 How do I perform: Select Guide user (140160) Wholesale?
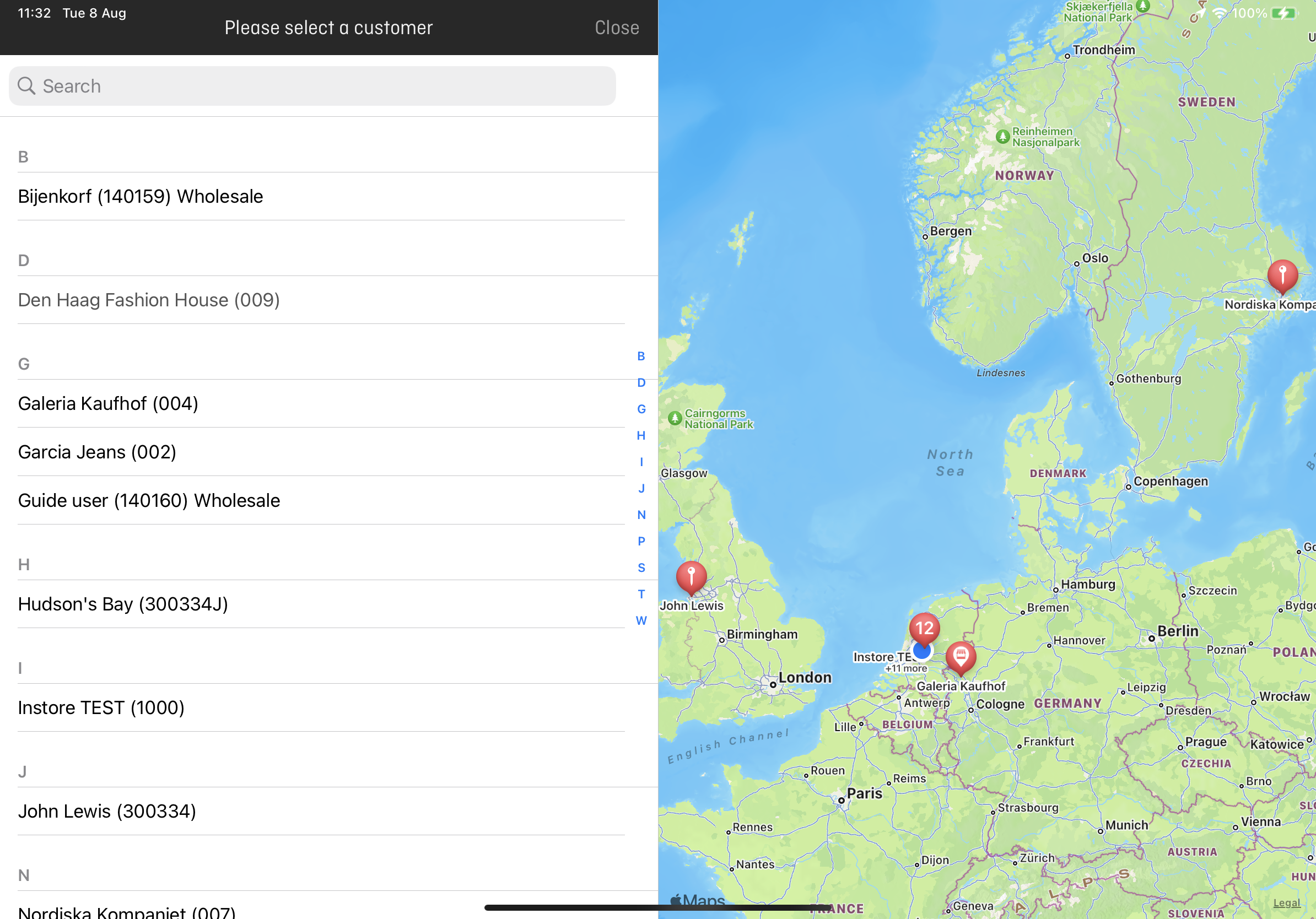coord(149,500)
